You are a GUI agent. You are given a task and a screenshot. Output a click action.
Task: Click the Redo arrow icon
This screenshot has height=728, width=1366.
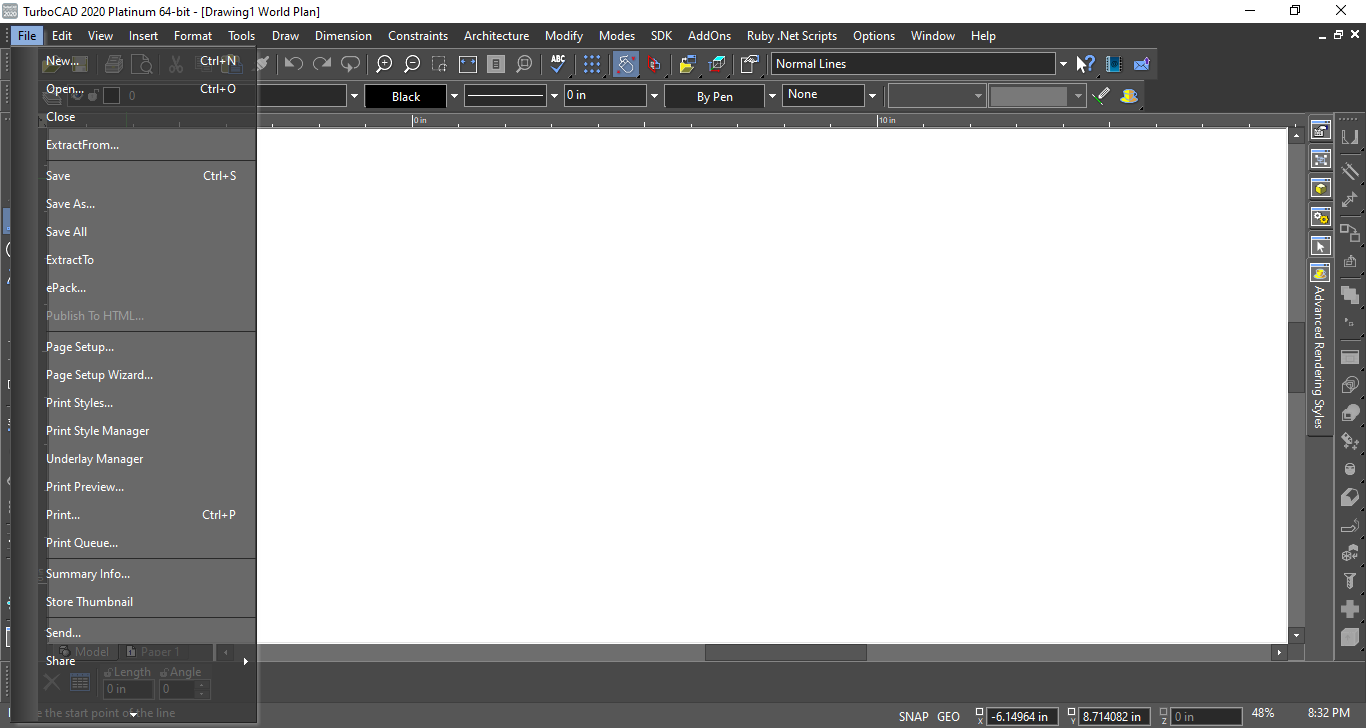(321, 64)
